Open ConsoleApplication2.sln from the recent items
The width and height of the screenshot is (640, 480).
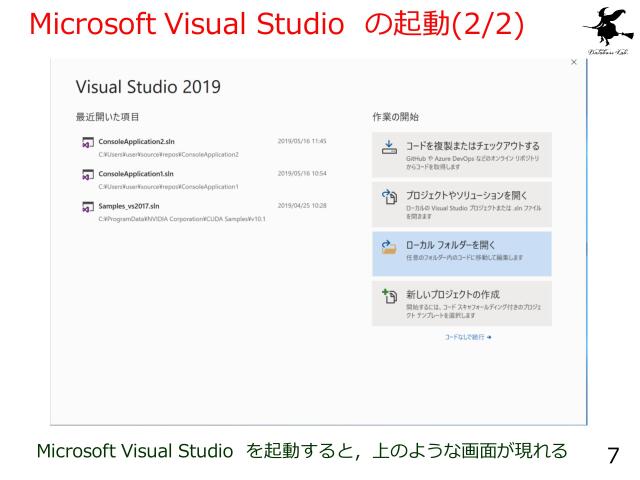pos(138,141)
